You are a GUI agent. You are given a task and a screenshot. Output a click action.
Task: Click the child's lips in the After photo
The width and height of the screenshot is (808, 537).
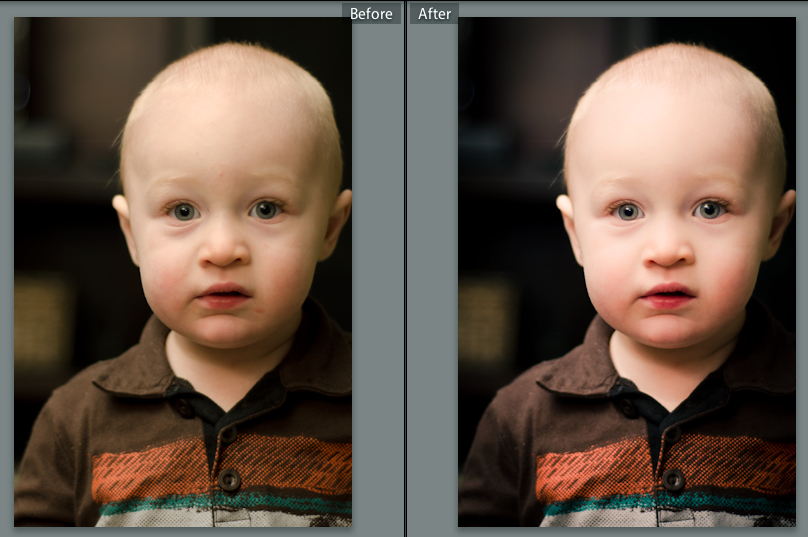point(667,297)
